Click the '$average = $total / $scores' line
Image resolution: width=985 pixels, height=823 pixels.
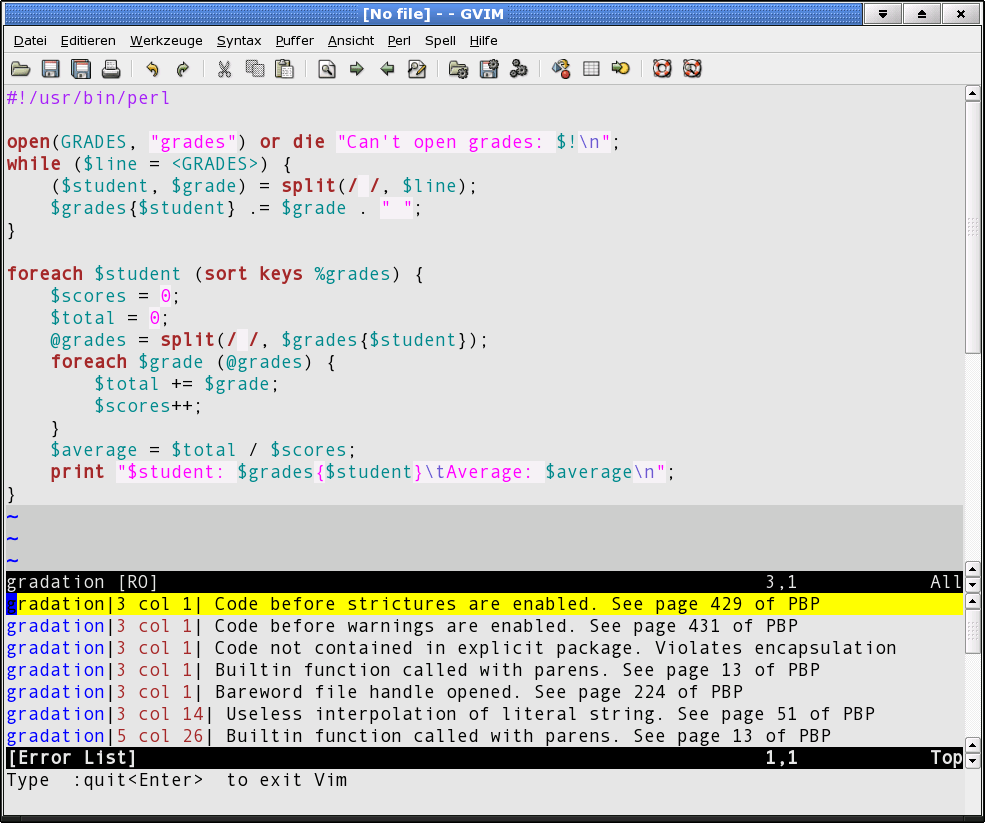click(x=203, y=450)
